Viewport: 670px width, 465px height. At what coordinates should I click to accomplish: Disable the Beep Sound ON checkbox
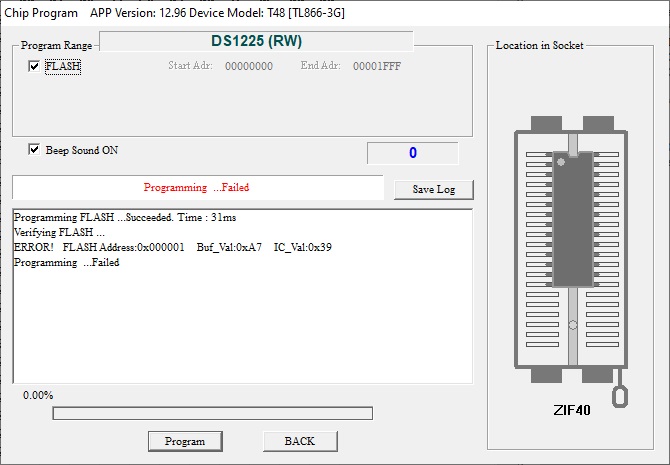(35, 150)
